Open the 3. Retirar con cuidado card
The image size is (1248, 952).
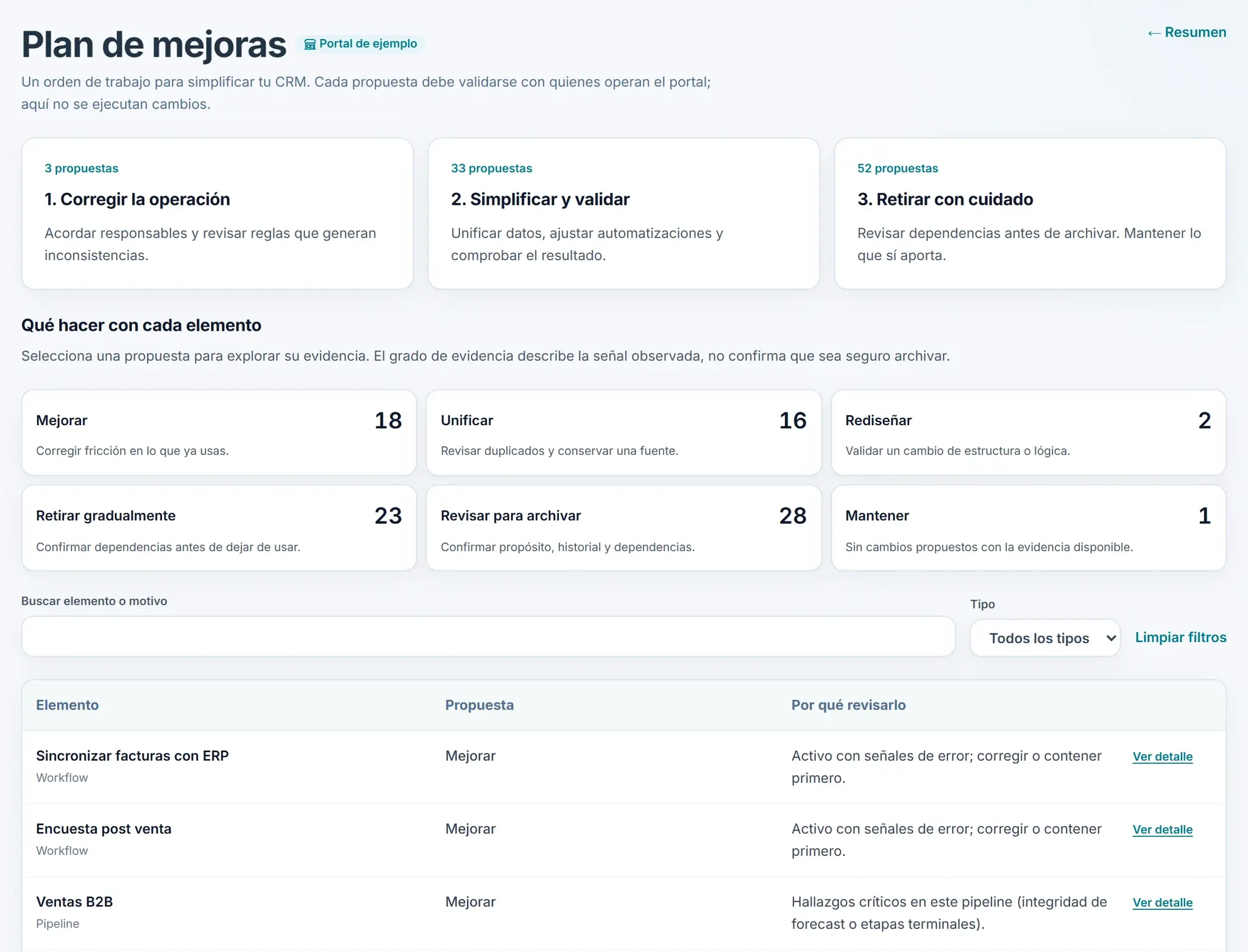1030,214
